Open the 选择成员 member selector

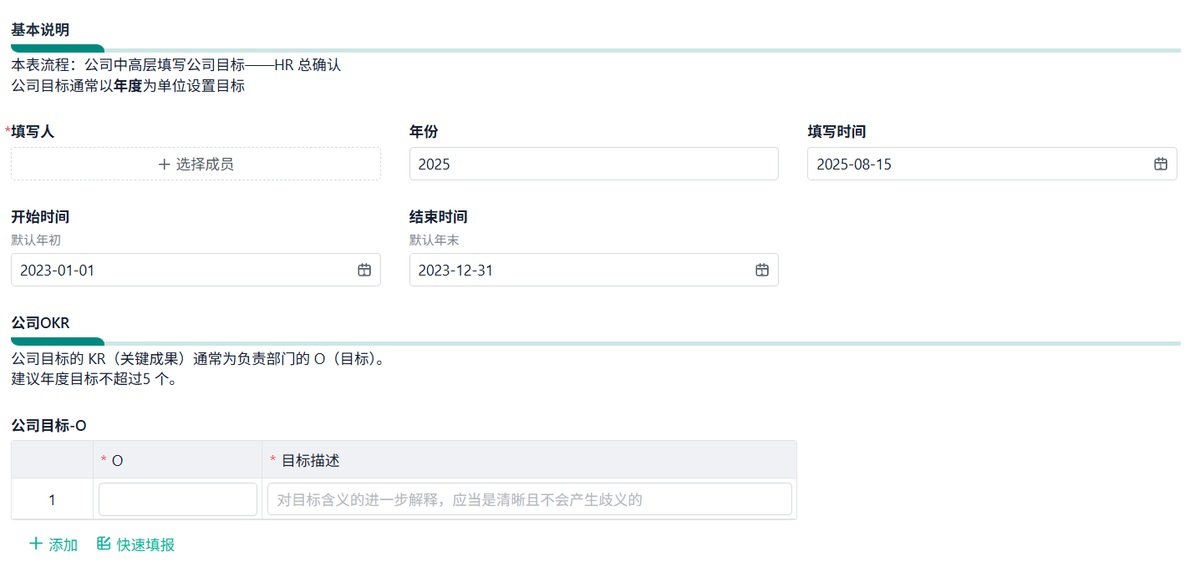click(196, 164)
